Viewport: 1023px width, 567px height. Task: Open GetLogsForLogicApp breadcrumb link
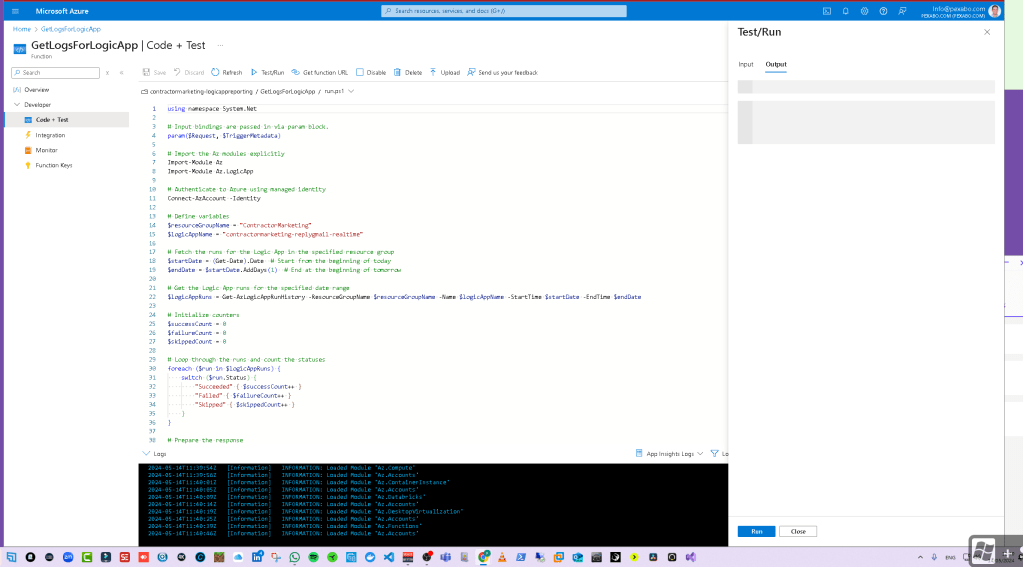pyautogui.click(x=70, y=29)
